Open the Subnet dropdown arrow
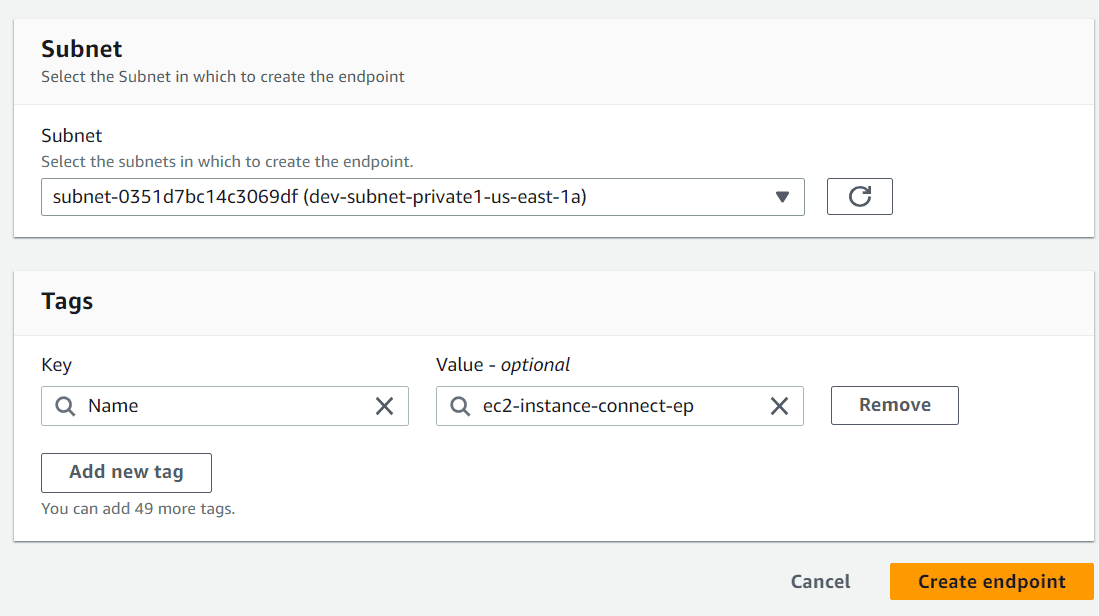This screenshot has width=1099, height=616. click(x=782, y=197)
